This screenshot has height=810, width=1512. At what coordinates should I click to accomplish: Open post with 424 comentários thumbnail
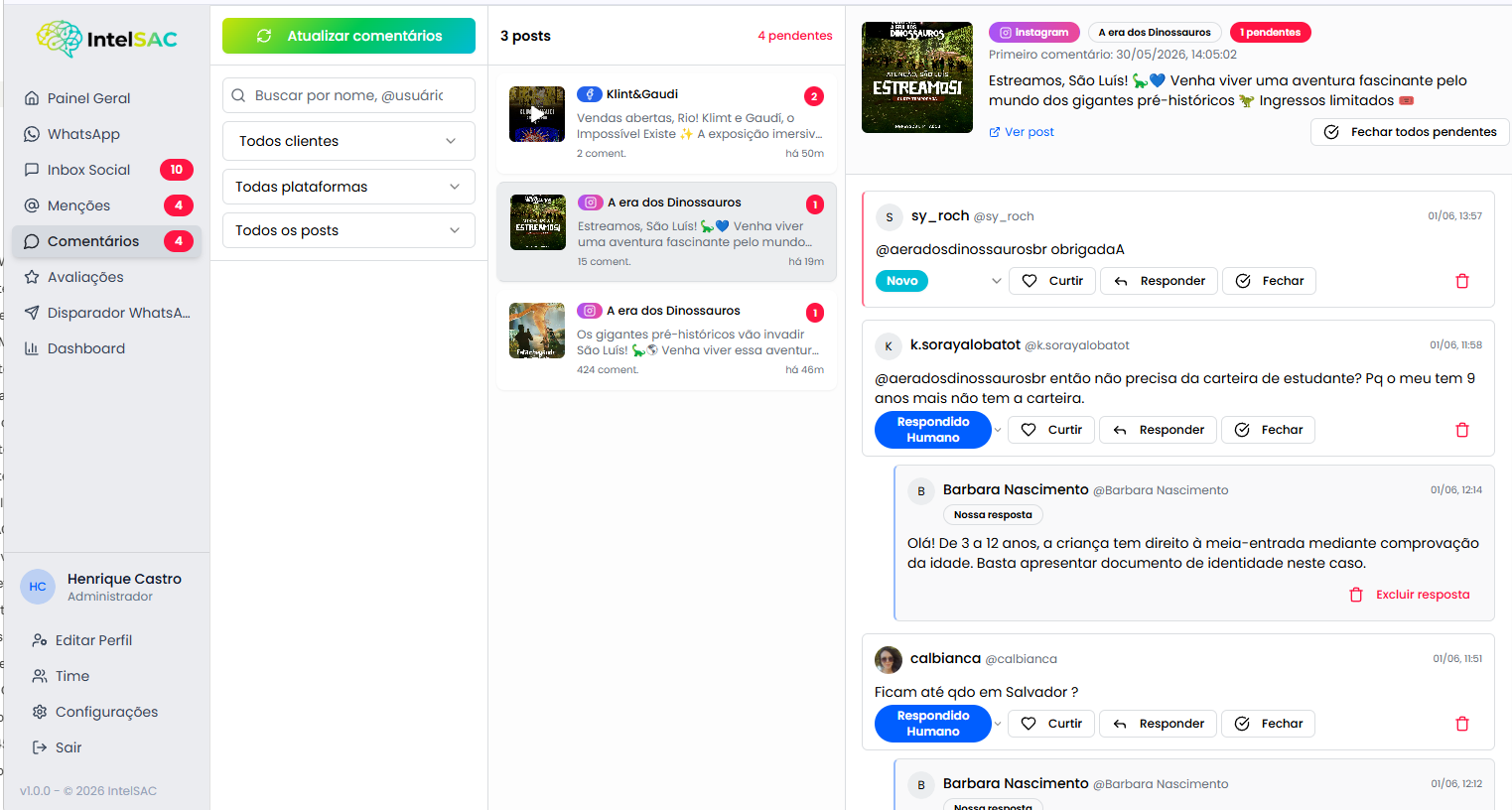point(537,331)
